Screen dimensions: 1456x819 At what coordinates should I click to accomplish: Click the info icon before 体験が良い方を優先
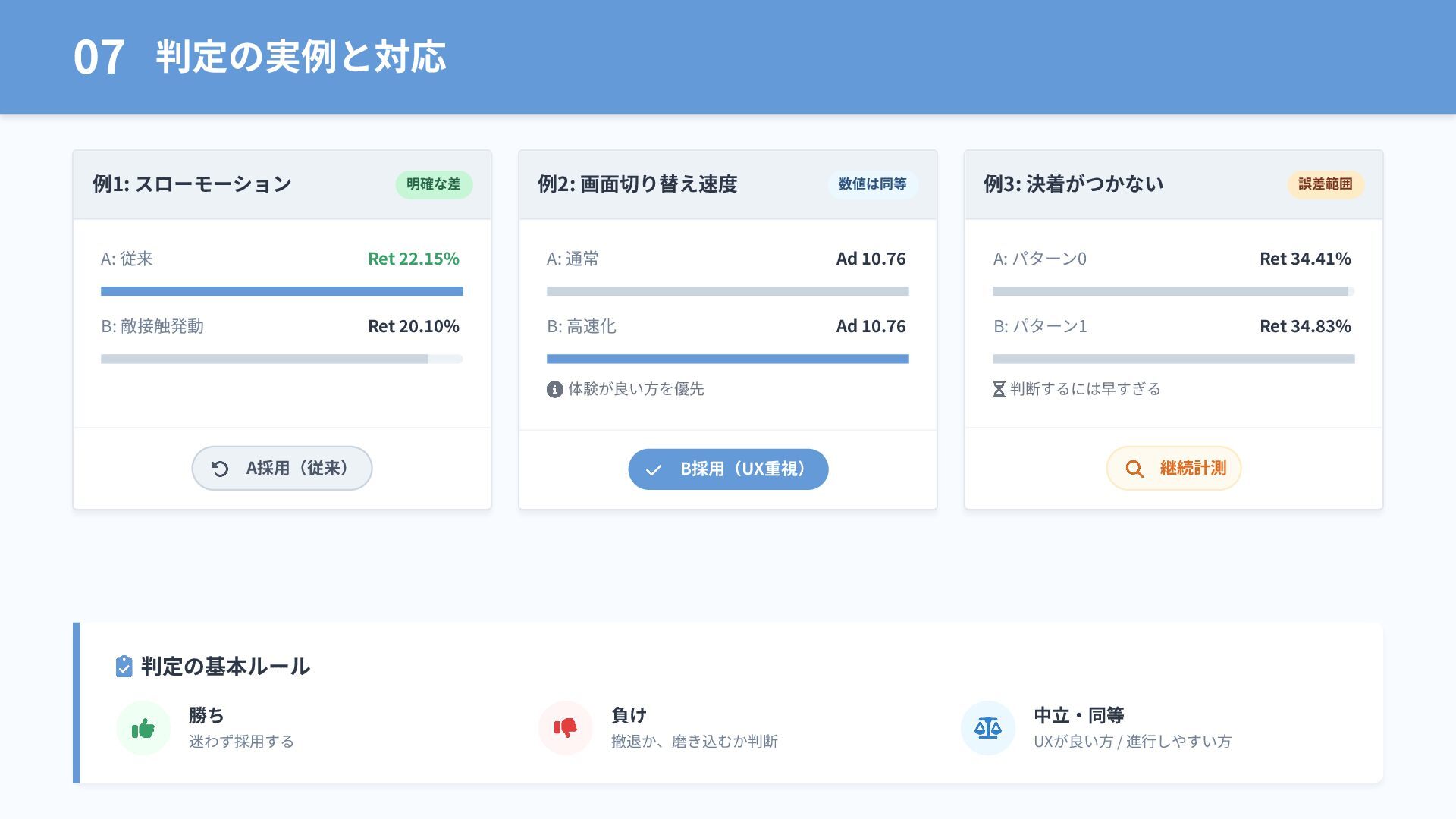(554, 390)
